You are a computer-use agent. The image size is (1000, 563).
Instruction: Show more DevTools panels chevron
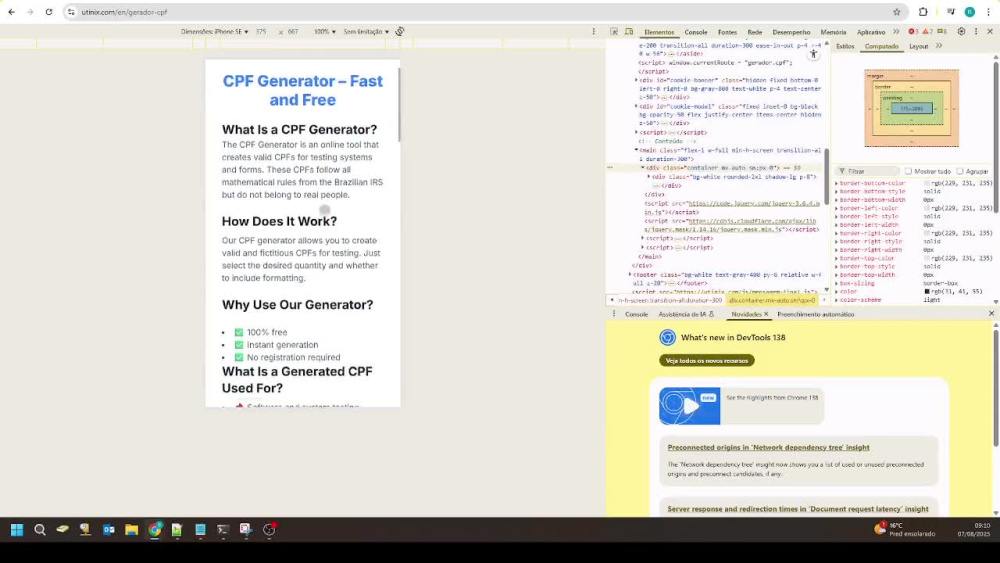coord(896,31)
